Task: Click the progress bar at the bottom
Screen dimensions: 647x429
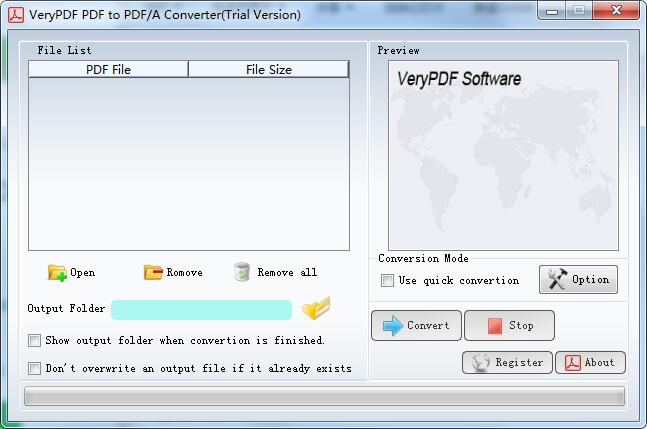Action: pyautogui.click(x=324, y=396)
